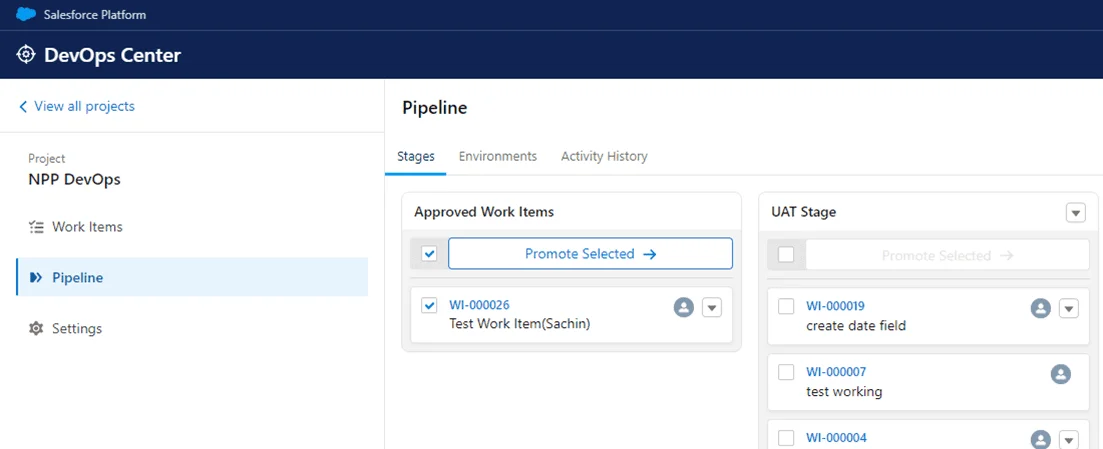Click the 'Approved Work Items' column heading
The width and height of the screenshot is (1103, 449).
484,212
